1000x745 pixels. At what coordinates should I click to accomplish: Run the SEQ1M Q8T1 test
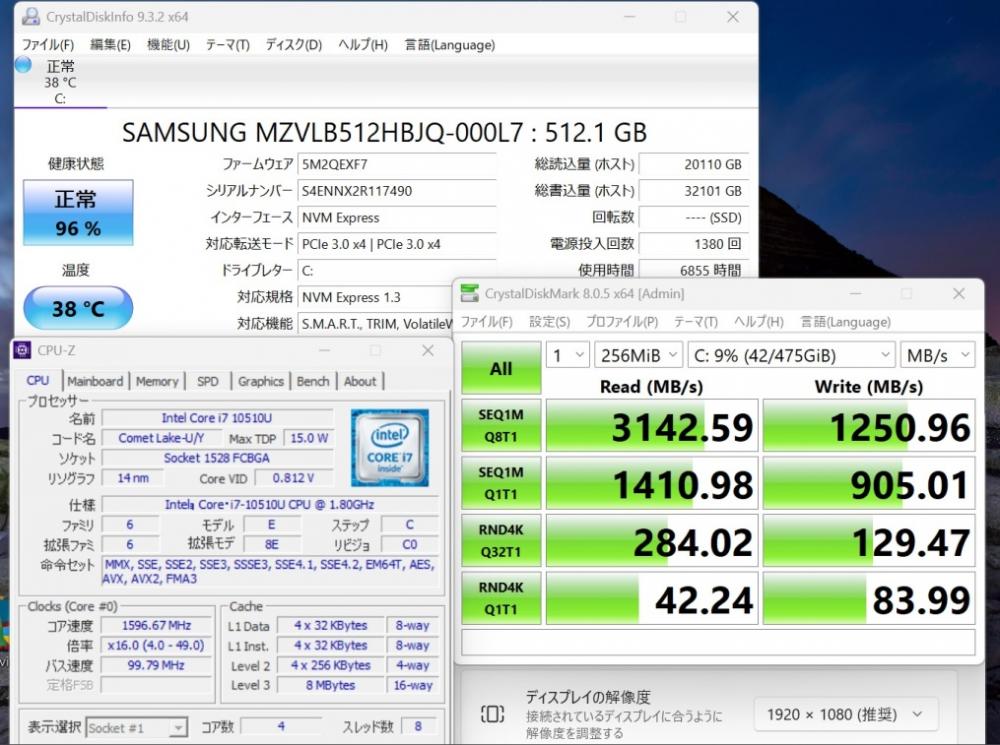tap(501, 425)
